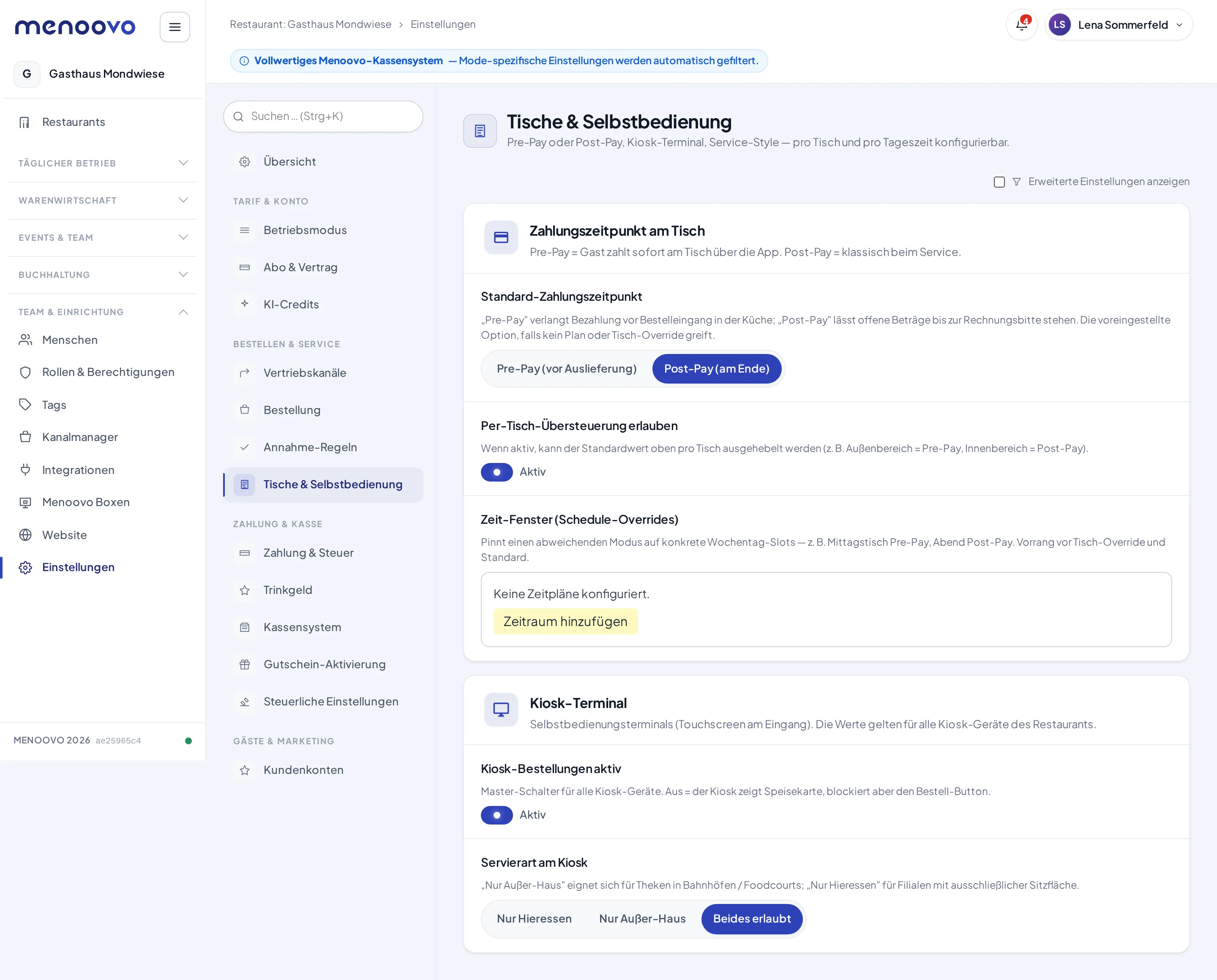1217x980 pixels.
Task: Click the Vertriebskanäle share arrow icon
Action: [245, 373]
